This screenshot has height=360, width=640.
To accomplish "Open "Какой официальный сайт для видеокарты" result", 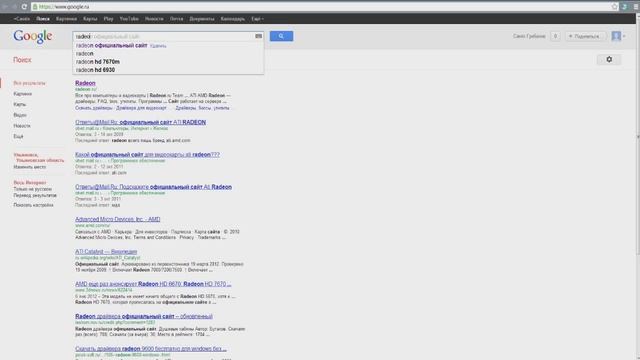I will click(x=147, y=154).
